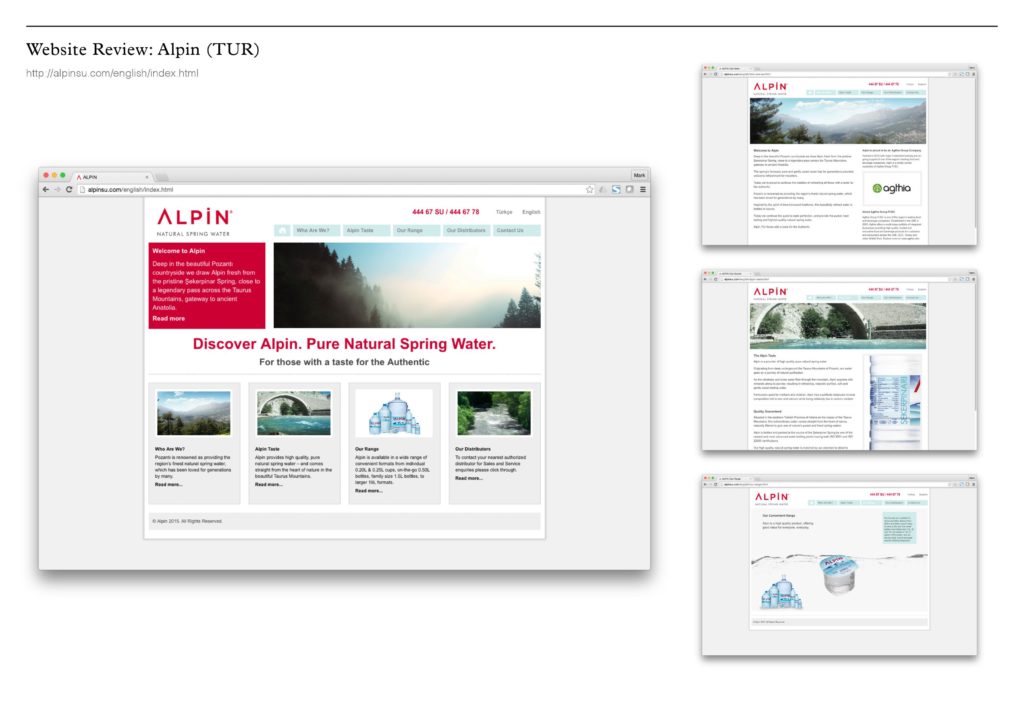Viewport: 1024px width, 709px height.
Task: Click Read more under Our Distributors card
Action: (x=469, y=479)
